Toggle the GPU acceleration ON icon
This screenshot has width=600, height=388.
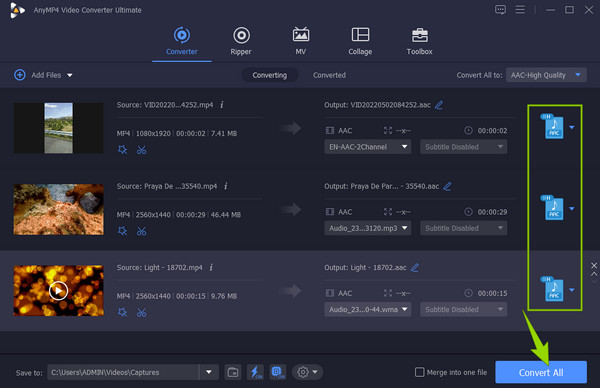(277, 372)
